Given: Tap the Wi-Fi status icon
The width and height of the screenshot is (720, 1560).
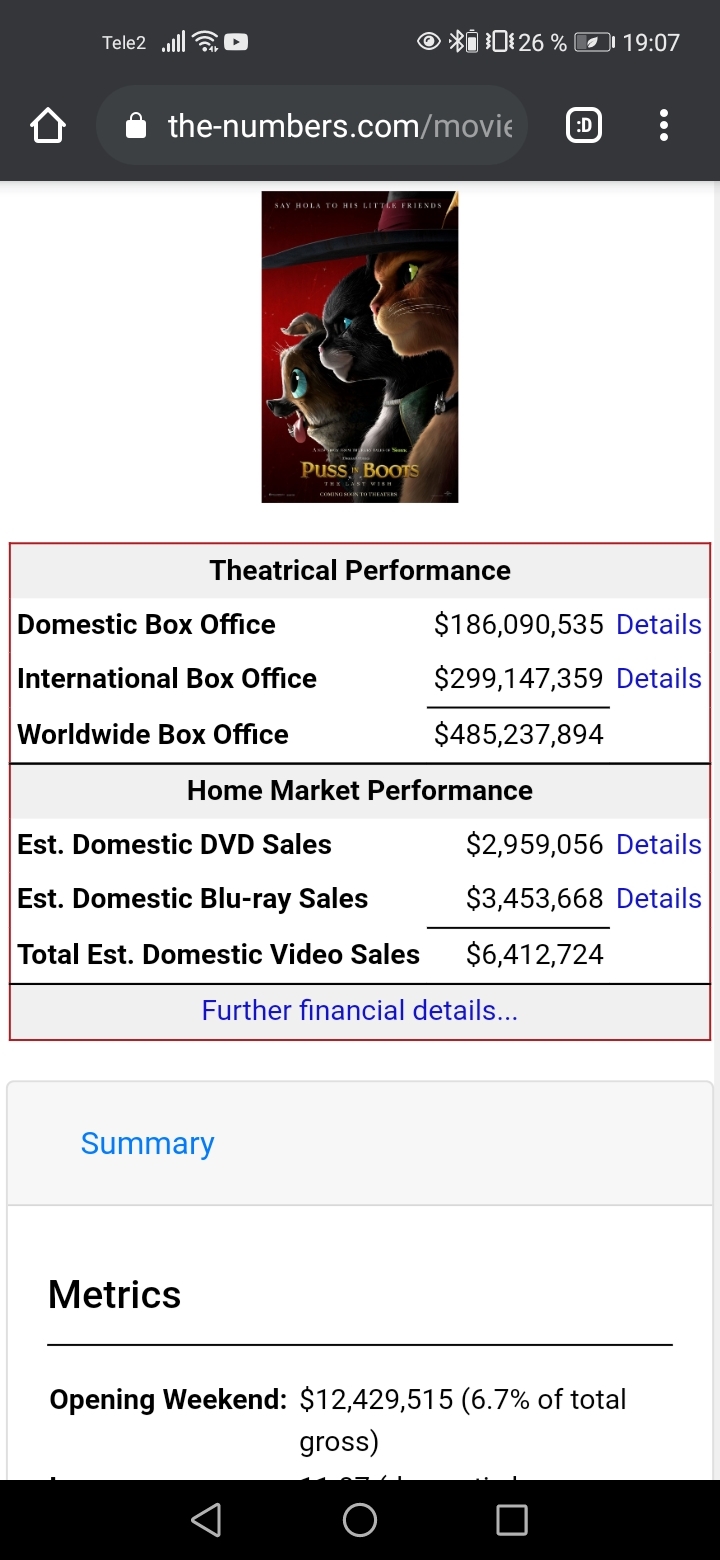Looking at the screenshot, I should click(206, 42).
